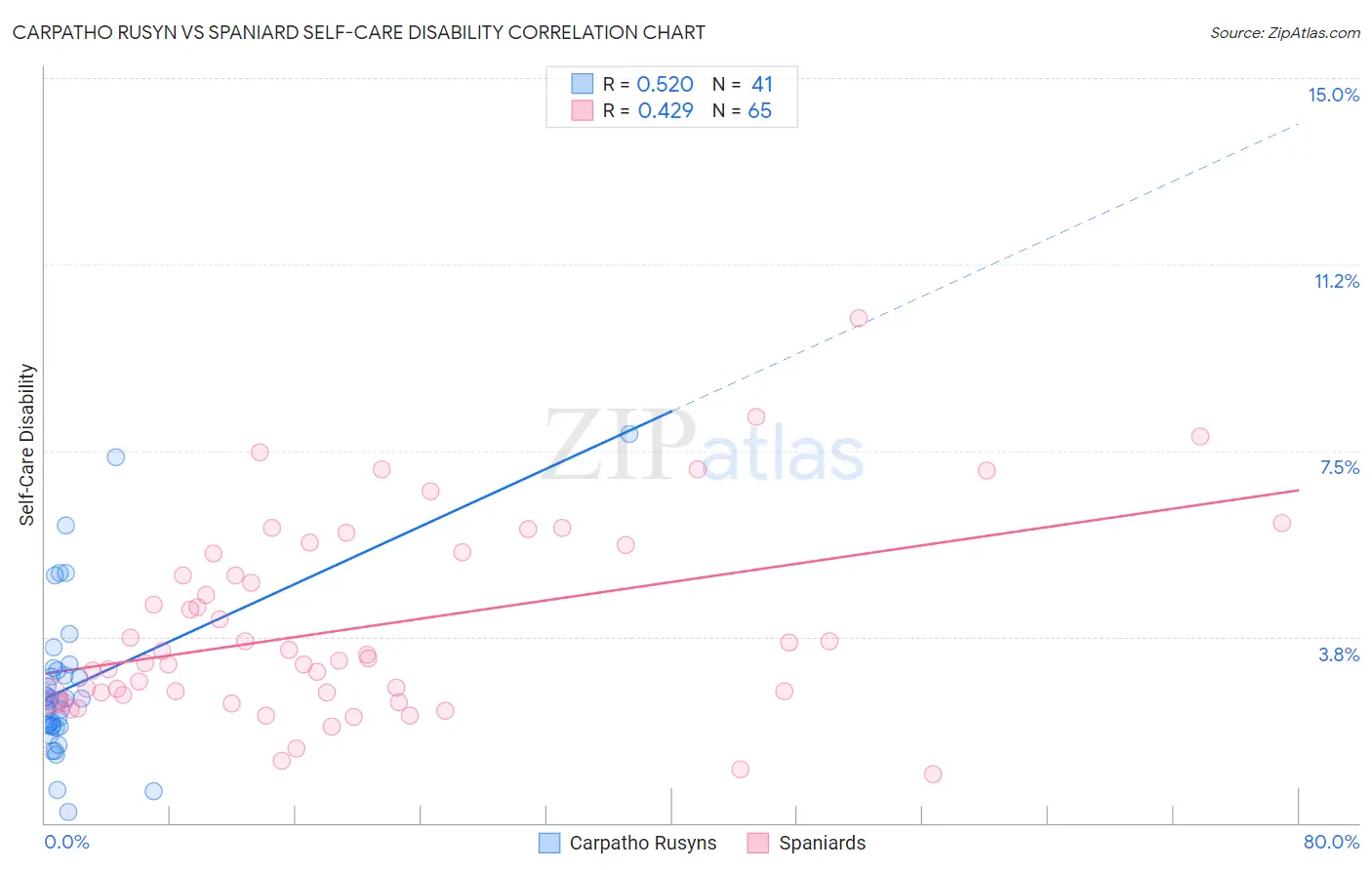Screen dimensions: 1372x870
Task: Open the Source: ZipAtlas.com link
Action: point(1285,32)
